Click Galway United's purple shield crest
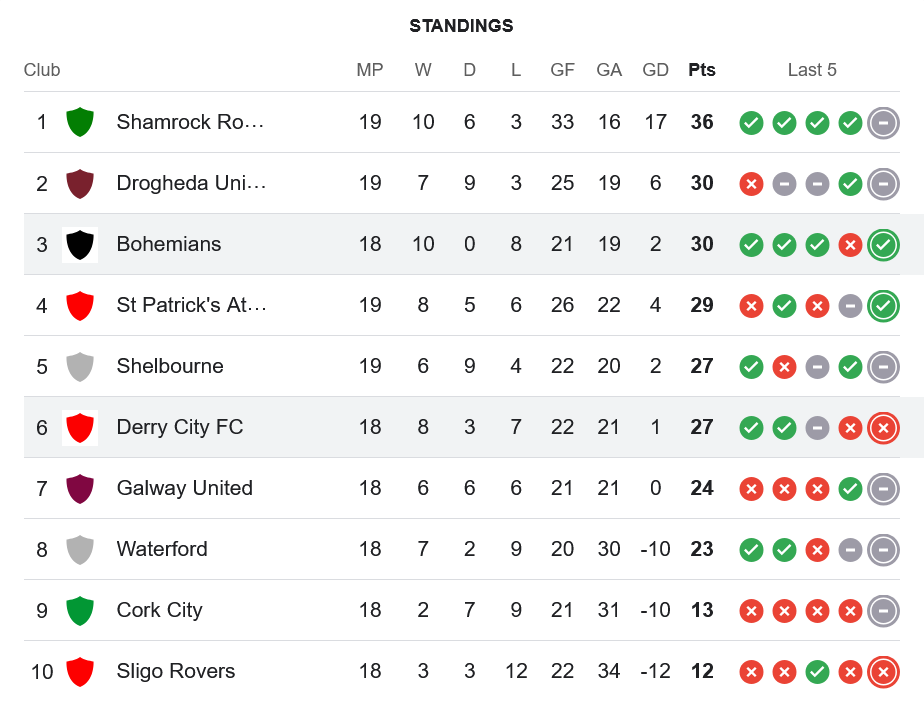Screen dimensions: 924x718 pyautogui.click(x=80, y=489)
